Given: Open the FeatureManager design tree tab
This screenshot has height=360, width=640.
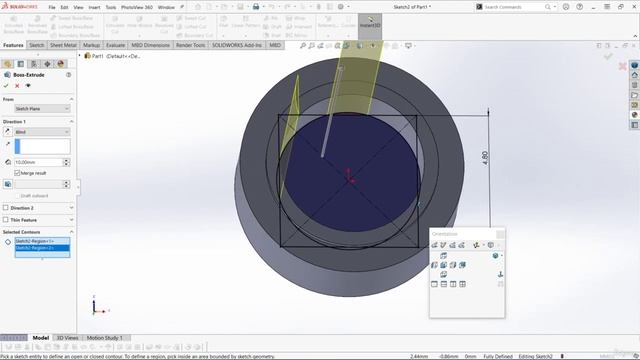Looking at the screenshot, I should pos(7,64).
